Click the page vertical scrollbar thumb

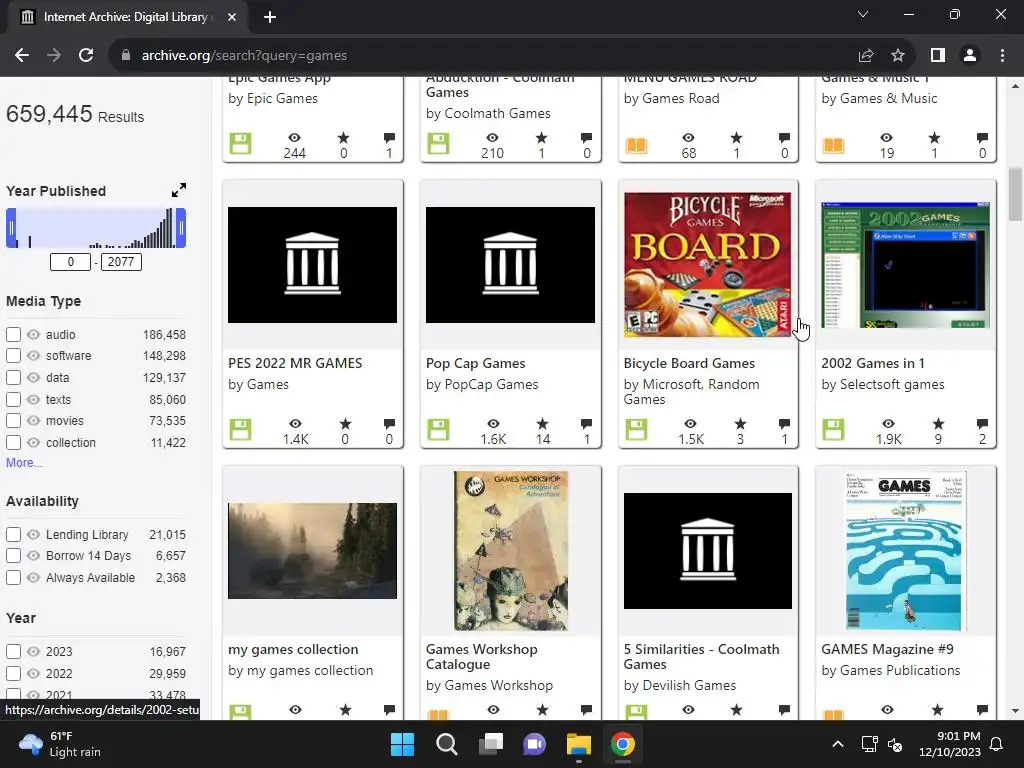1015,195
